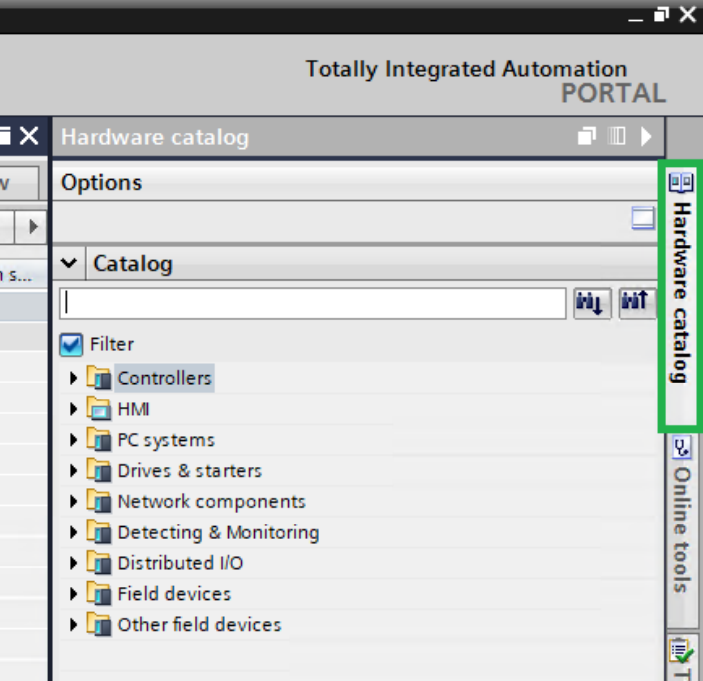Expand the PC systems folder

(x=73, y=440)
